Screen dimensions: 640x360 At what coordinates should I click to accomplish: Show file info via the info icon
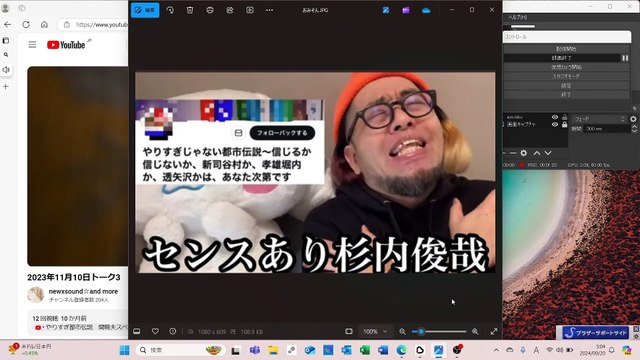point(173,331)
